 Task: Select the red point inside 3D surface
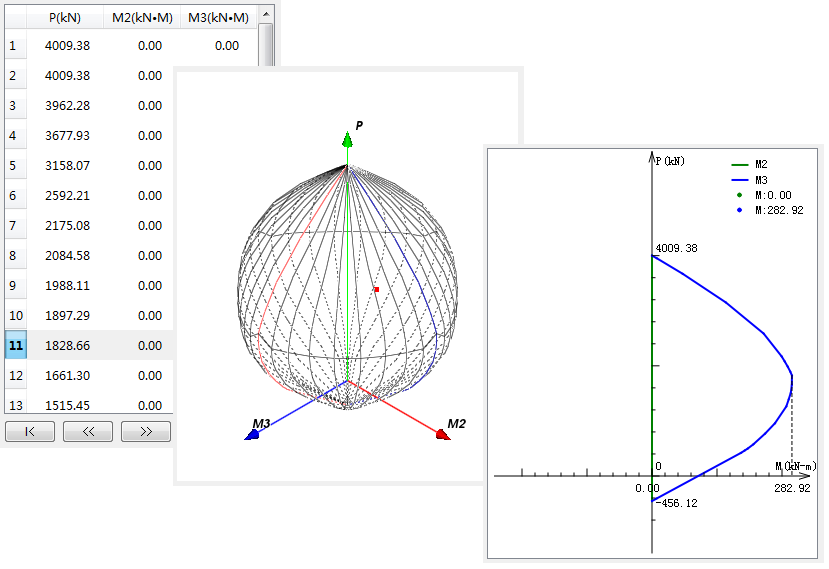pyautogui.click(x=376, y=290)
